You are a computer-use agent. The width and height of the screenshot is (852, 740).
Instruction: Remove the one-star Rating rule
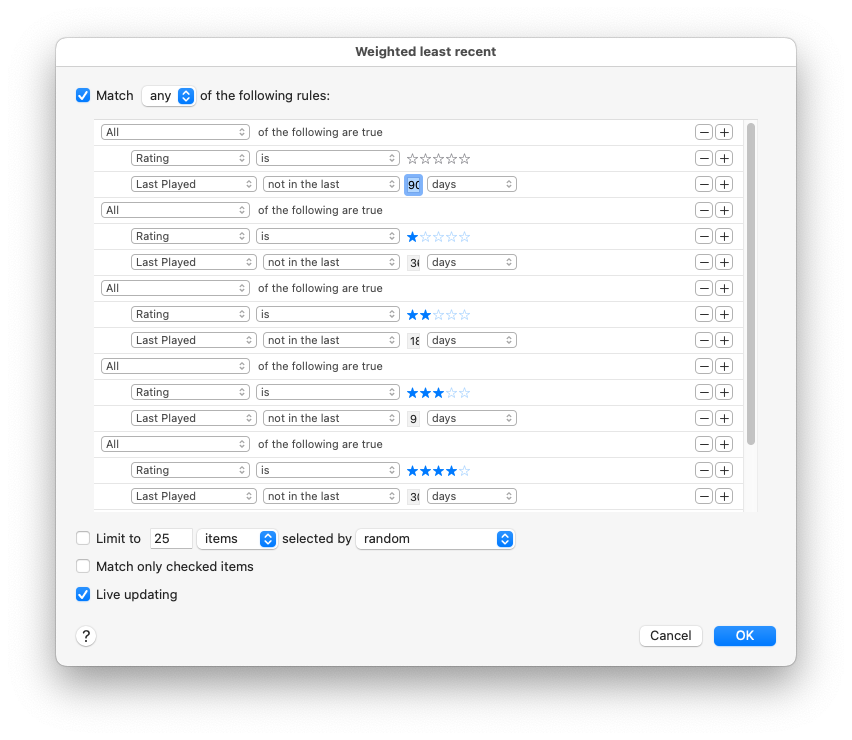[704, 236]
